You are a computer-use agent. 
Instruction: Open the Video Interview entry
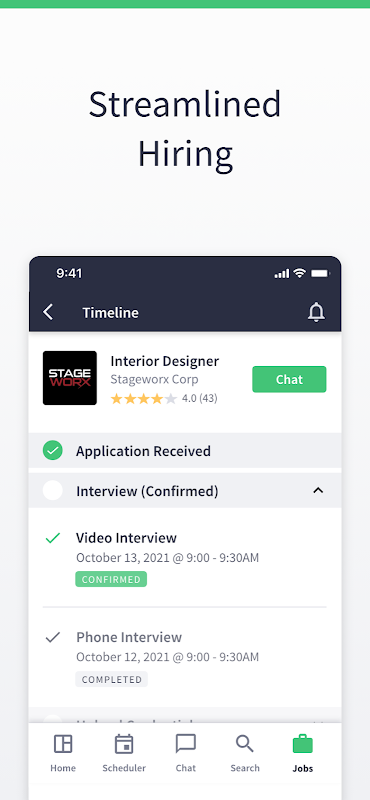(184, 558)
